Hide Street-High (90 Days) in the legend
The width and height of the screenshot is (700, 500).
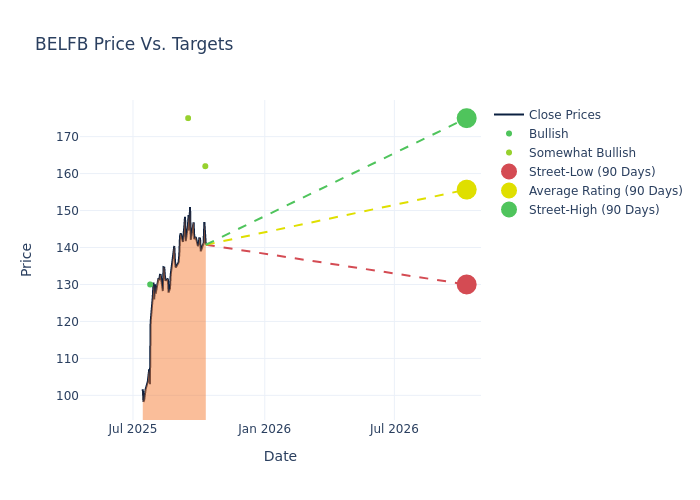click(594, 210)
